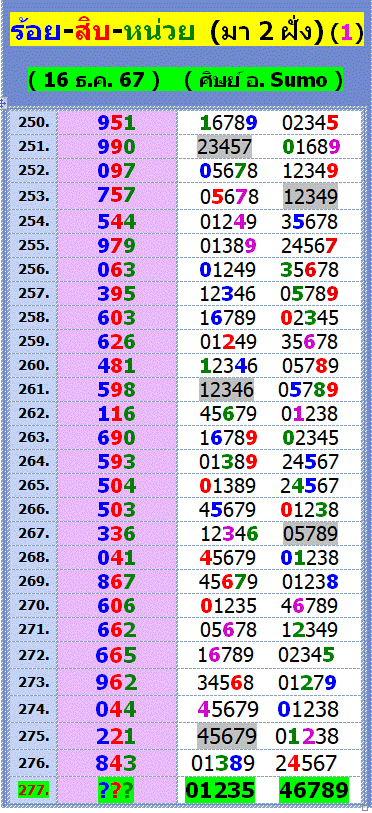Screen dimensions: 372x813
Task: Select row number 250.
Action: (x=34, y=122)
